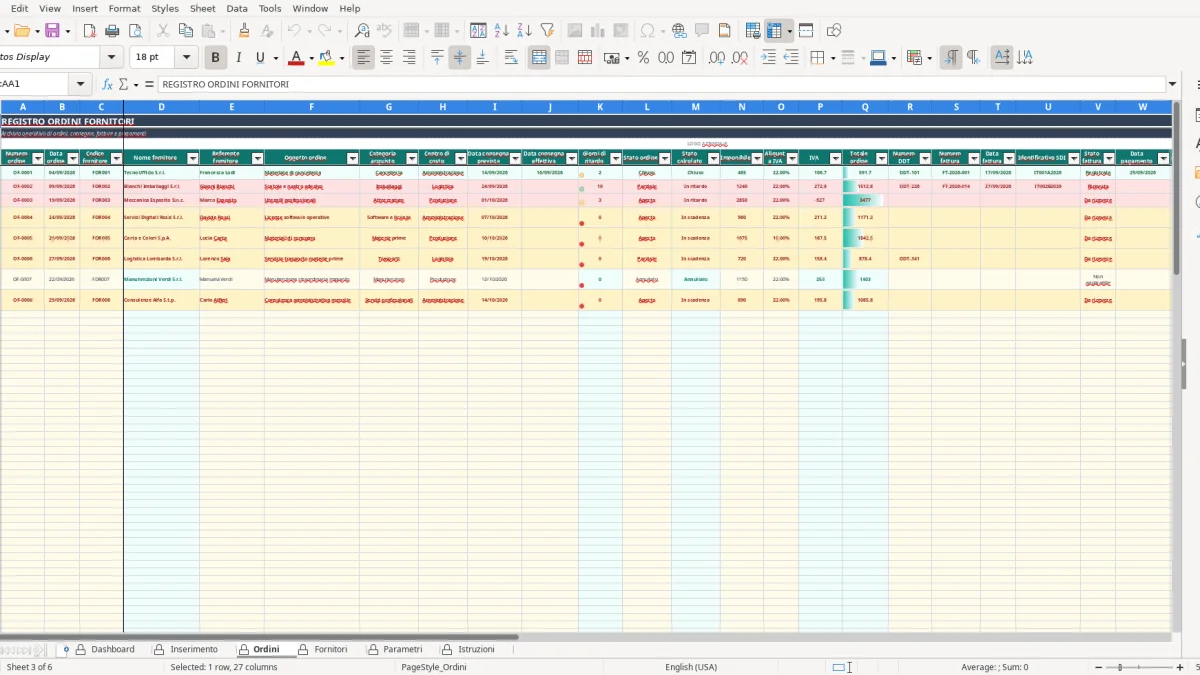Click the horizontal sheet scrollbar

click(258, 636)
